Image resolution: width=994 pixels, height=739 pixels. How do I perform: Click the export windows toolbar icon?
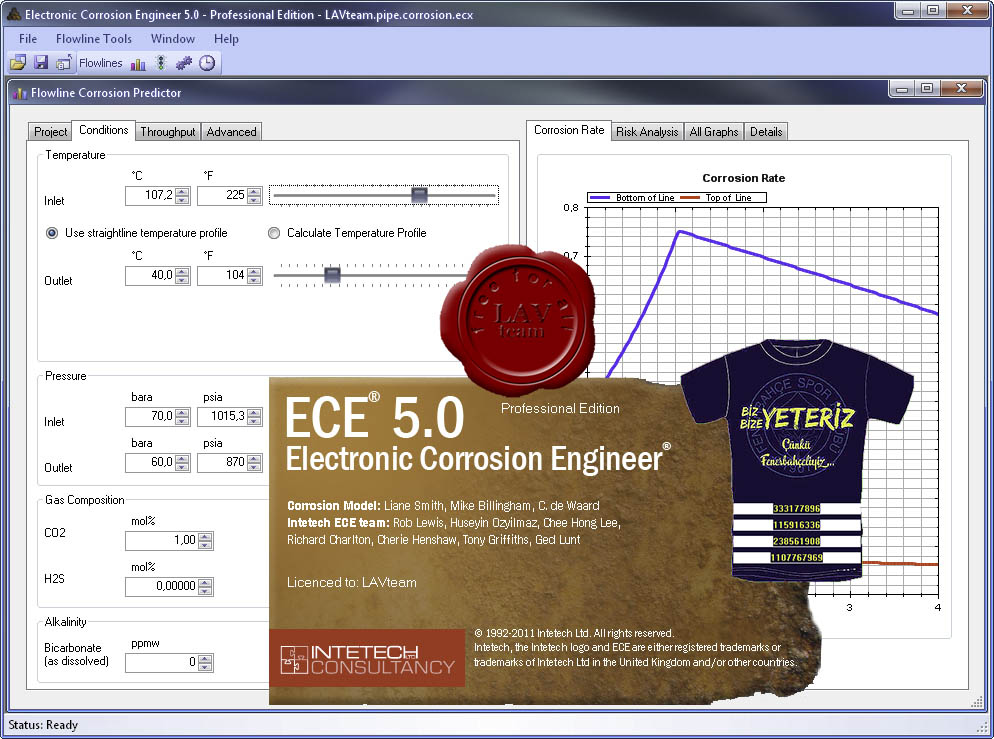click(63, 63)
